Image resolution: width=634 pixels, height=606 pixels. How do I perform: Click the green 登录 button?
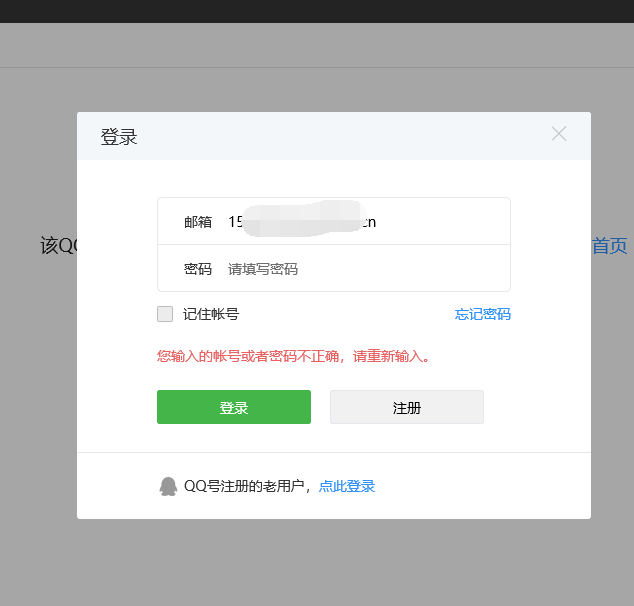[x=234, y=407]
